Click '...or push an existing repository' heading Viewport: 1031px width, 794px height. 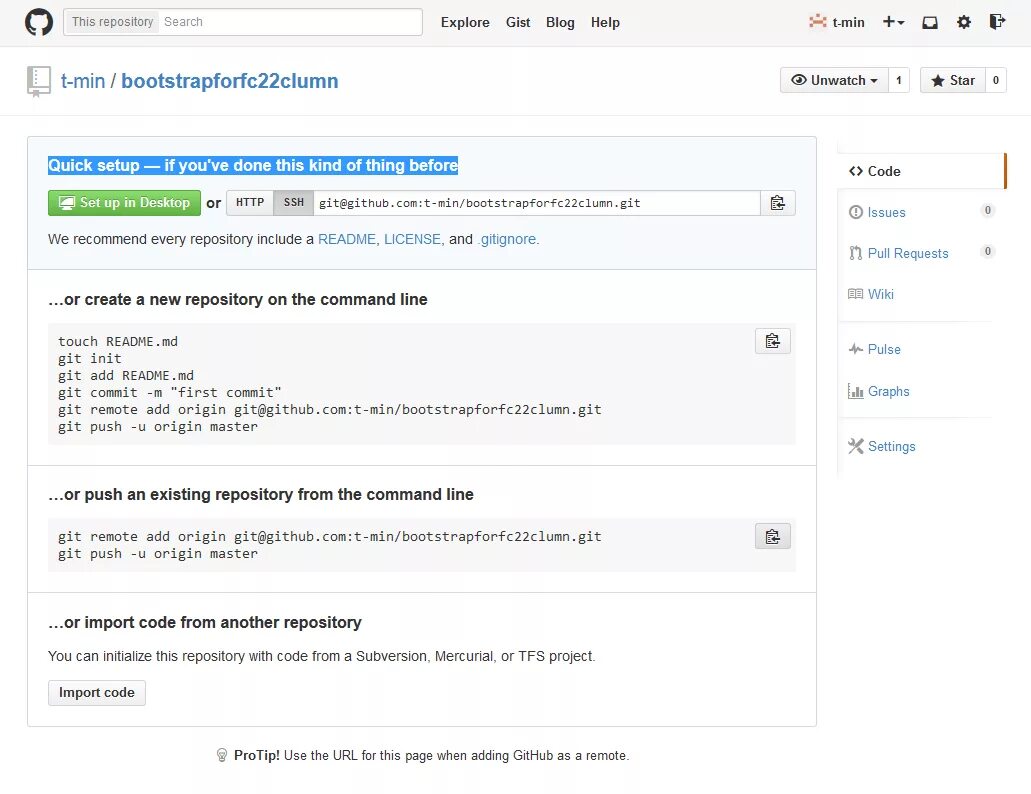coord(260,494)
